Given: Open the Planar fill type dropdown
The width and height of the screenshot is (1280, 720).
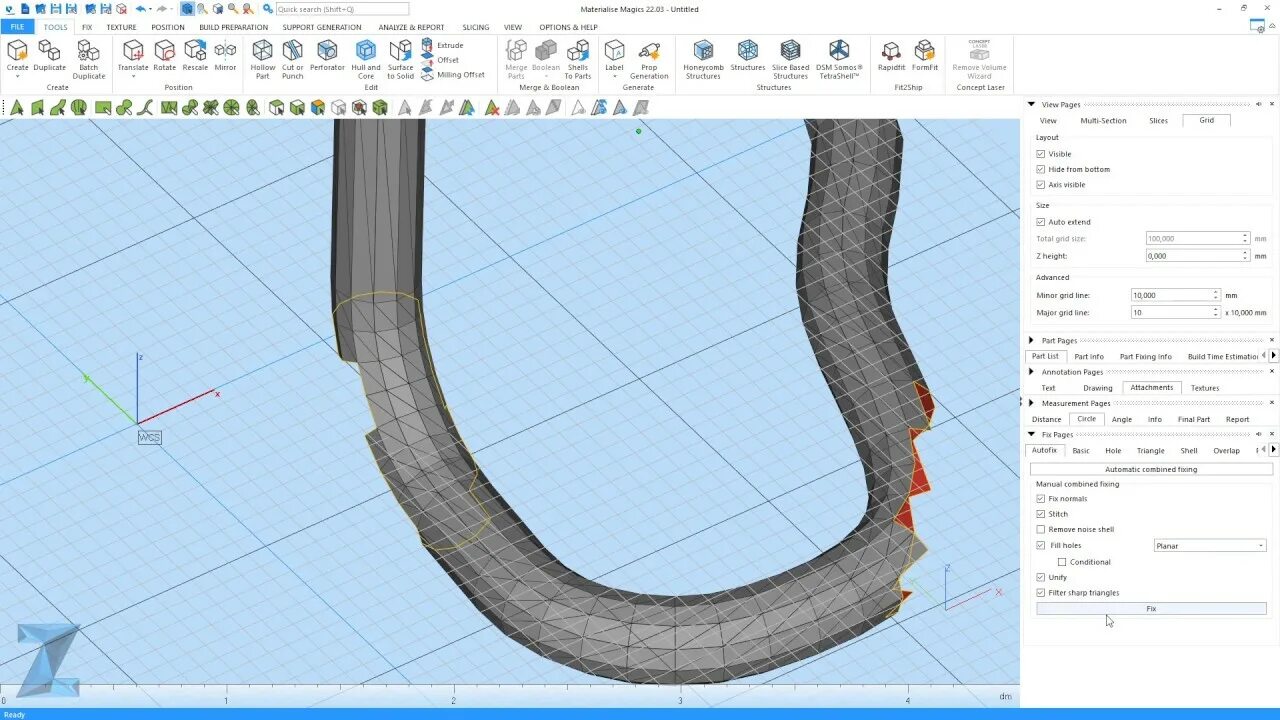Looking at the screenshot, I should (1210, 546).
